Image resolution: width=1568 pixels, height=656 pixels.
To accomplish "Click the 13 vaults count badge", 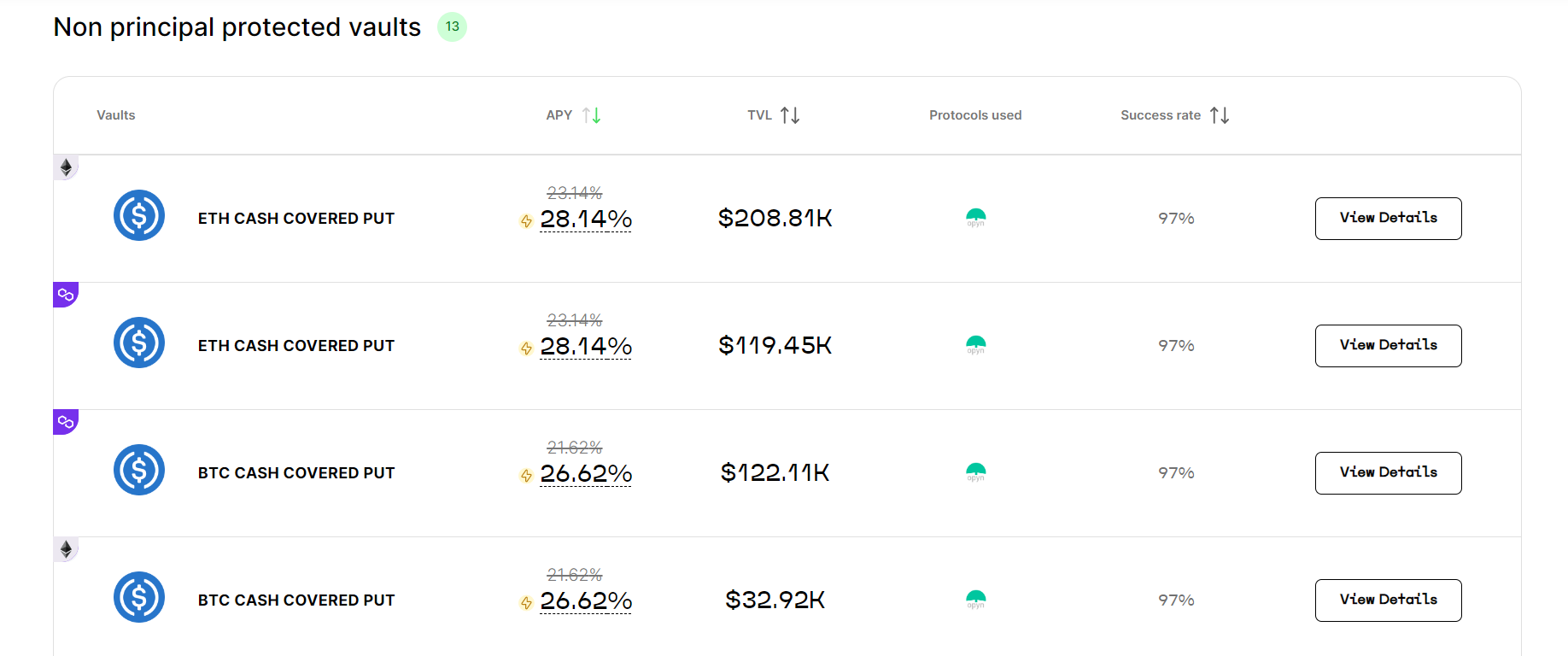I will pos(452,27).
